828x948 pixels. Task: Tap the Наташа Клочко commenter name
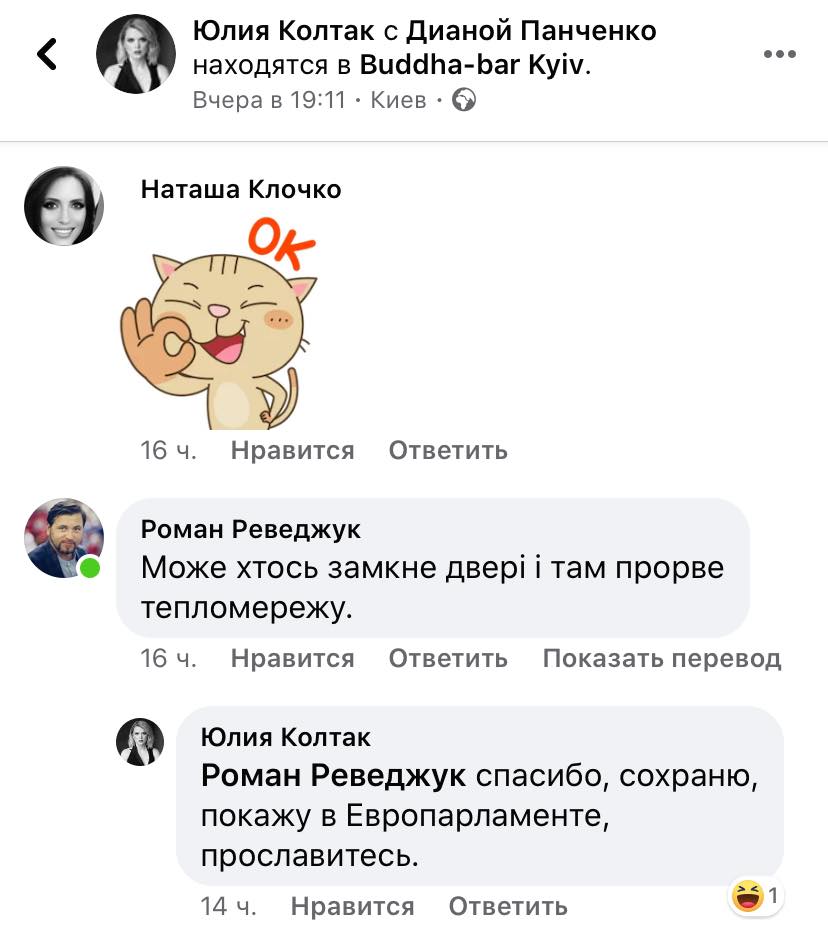point(241,189)
